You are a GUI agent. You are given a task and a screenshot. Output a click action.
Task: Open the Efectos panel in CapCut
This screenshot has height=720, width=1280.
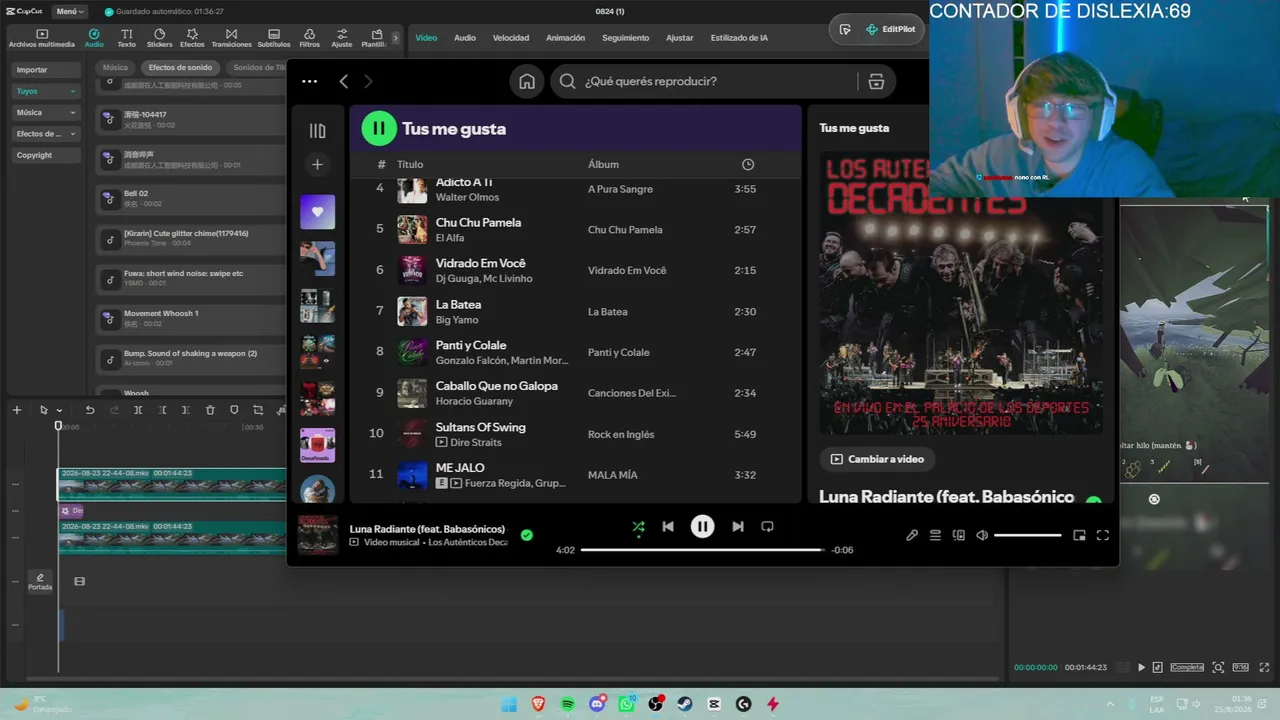[x=192, y=38]
